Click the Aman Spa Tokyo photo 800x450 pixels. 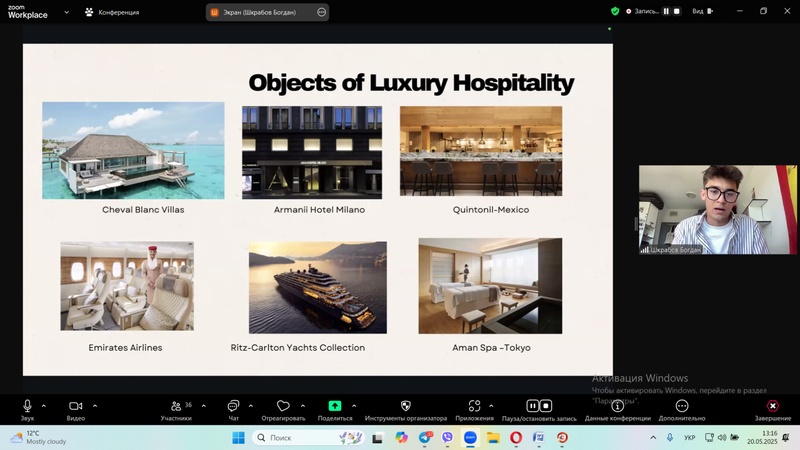pos(490,286)
